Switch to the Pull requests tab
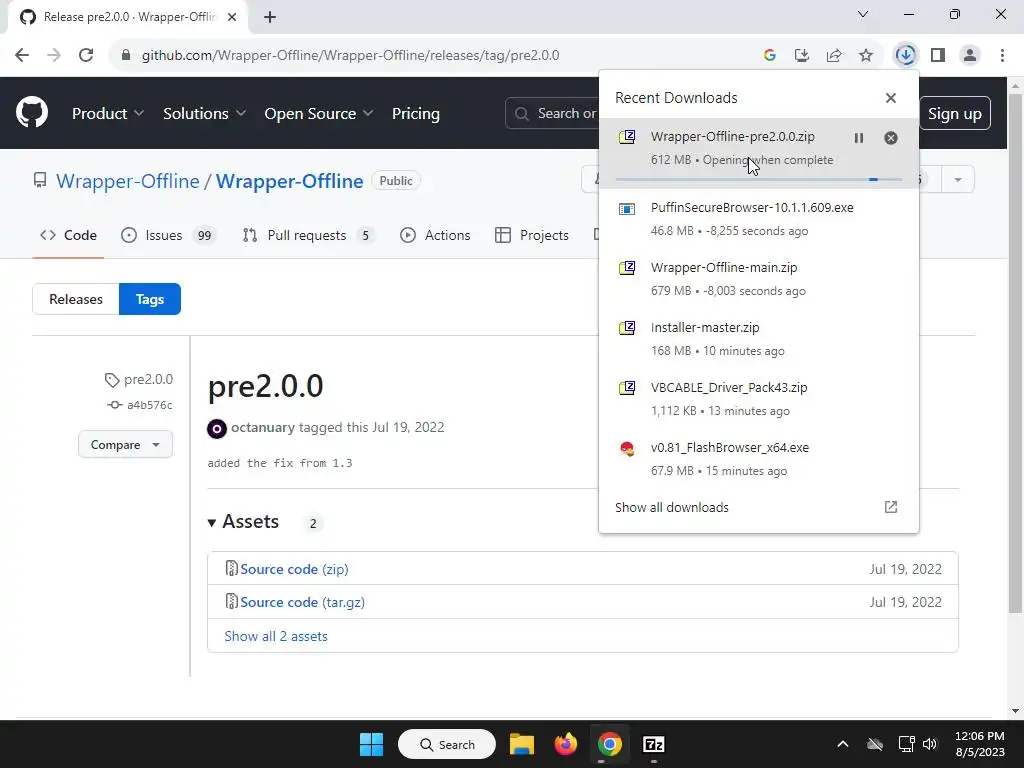Image resolution: width=1024 pixels, height=768 pixels. [x=308, y=235]
